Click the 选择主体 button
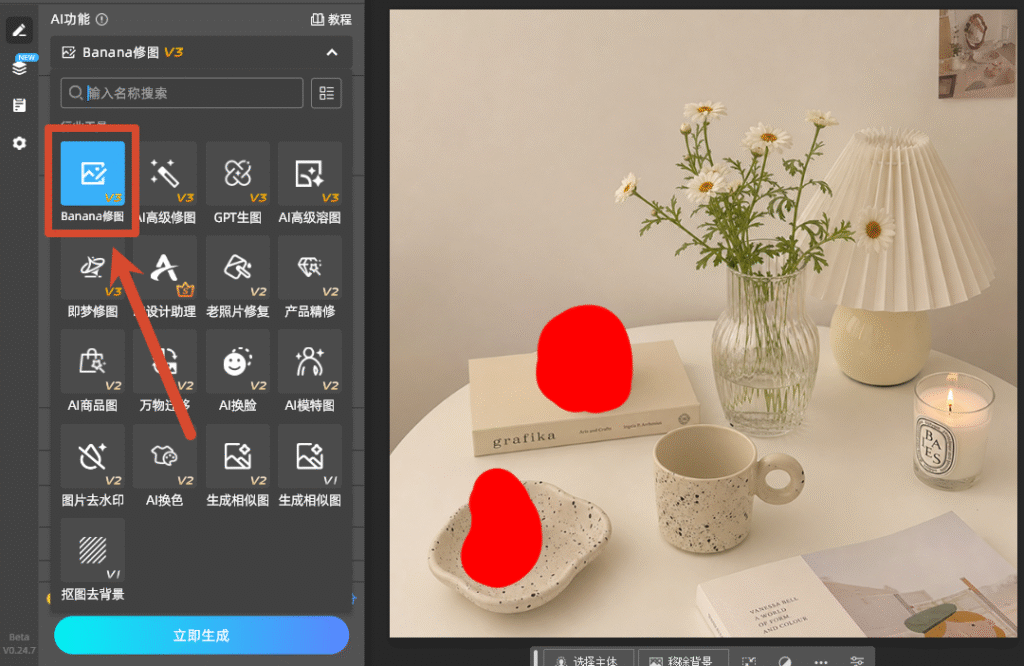This screenshot has height=666, width=1024. coord(588,659)
